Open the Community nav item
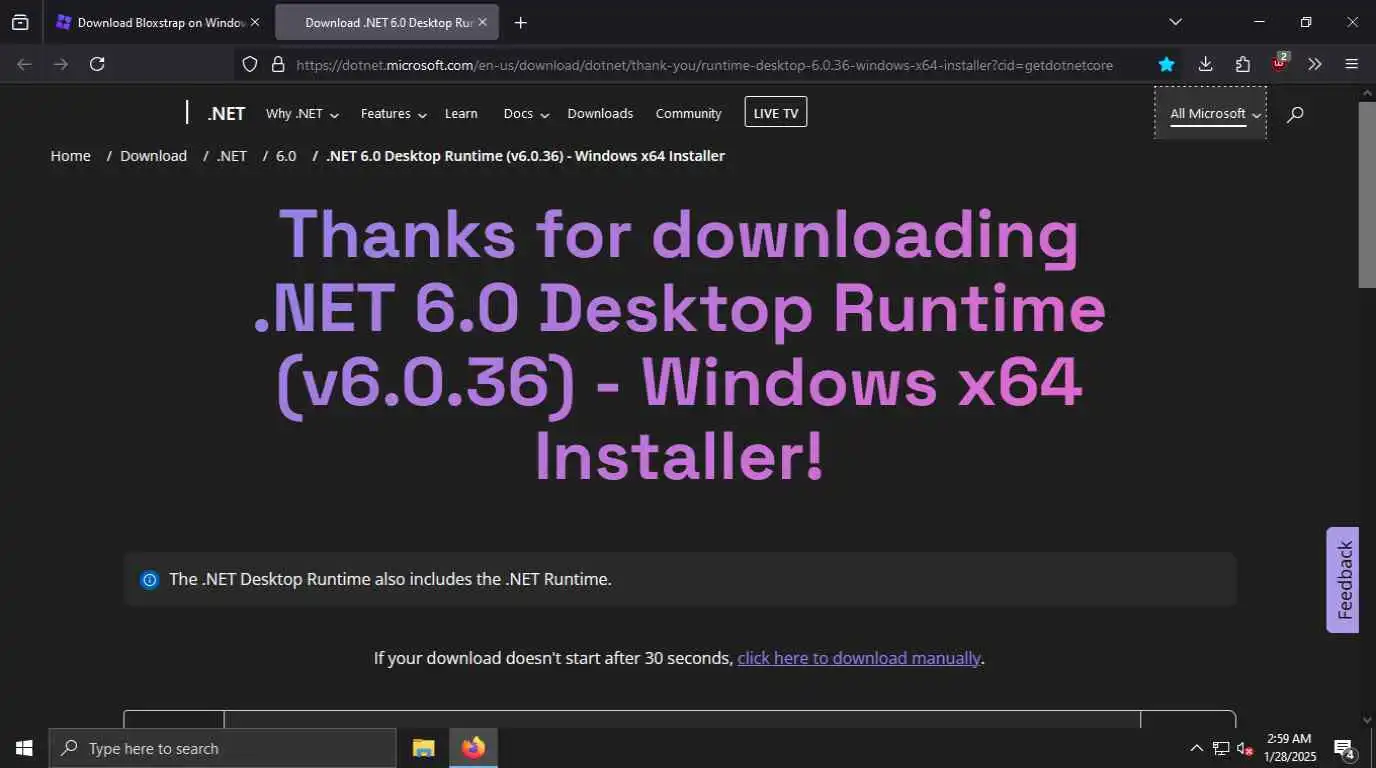Viewport: 1376px width, 768px height. click(x=688, y=113)
